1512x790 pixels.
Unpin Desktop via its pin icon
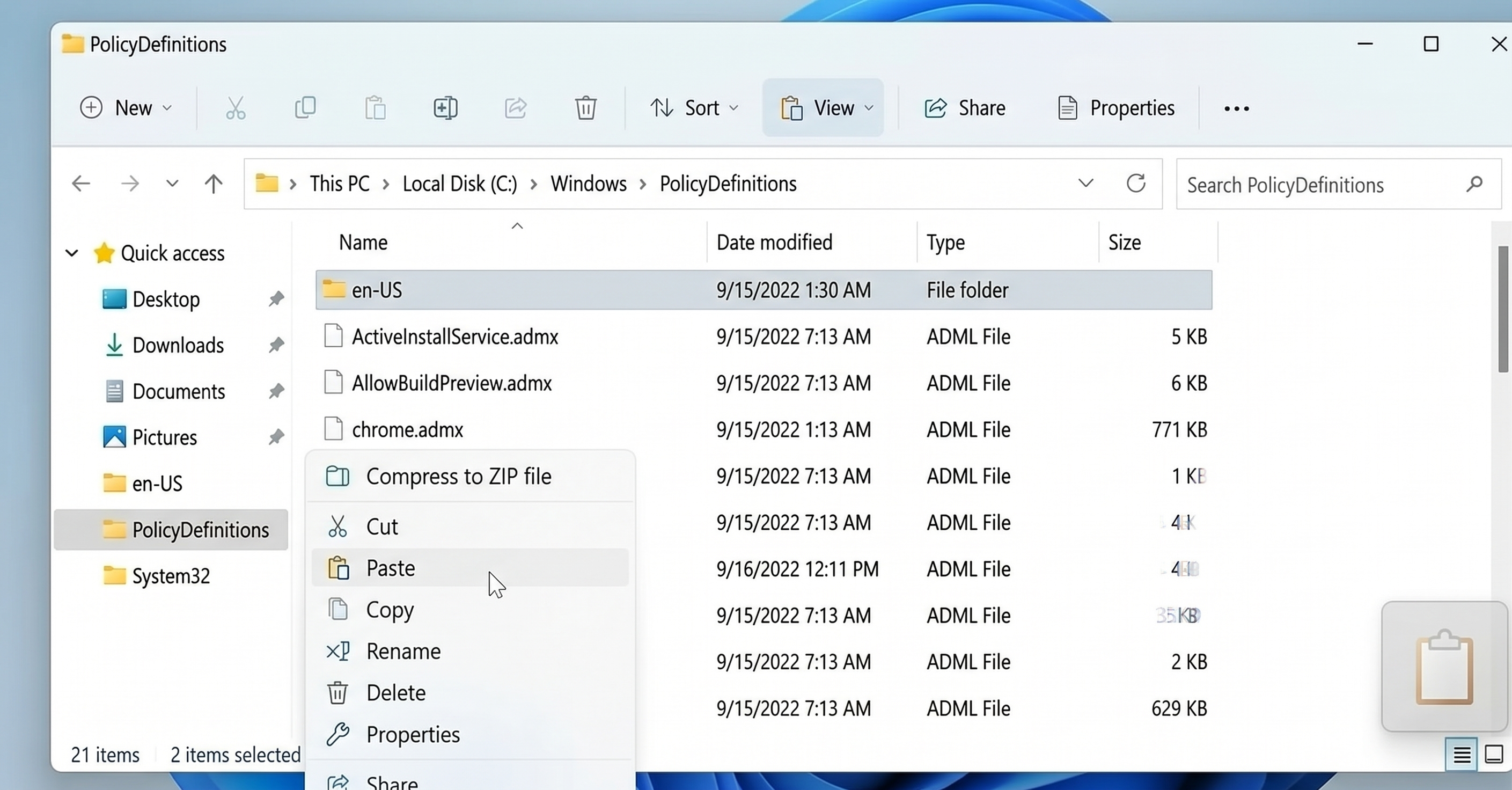(276, 299)
